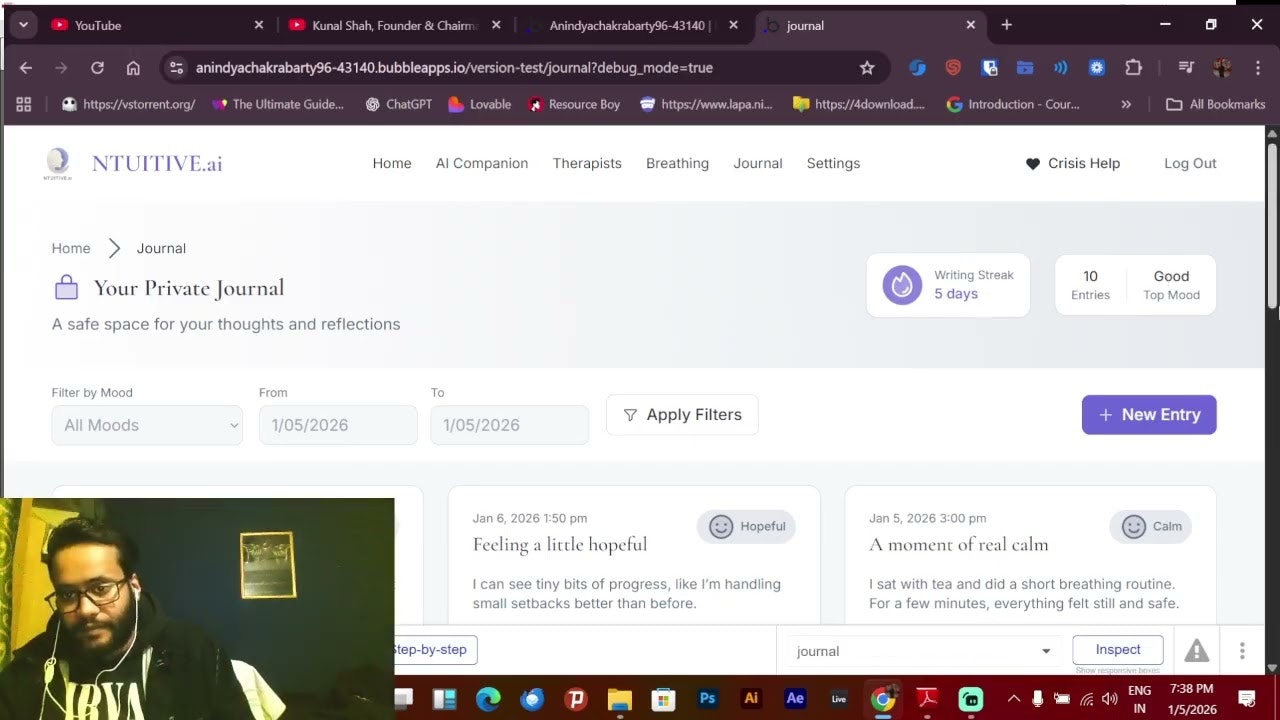This screenshot has height=720, width=1280.
Task: Open the Home breadcrumb link
Action: (x=70, y=248)
